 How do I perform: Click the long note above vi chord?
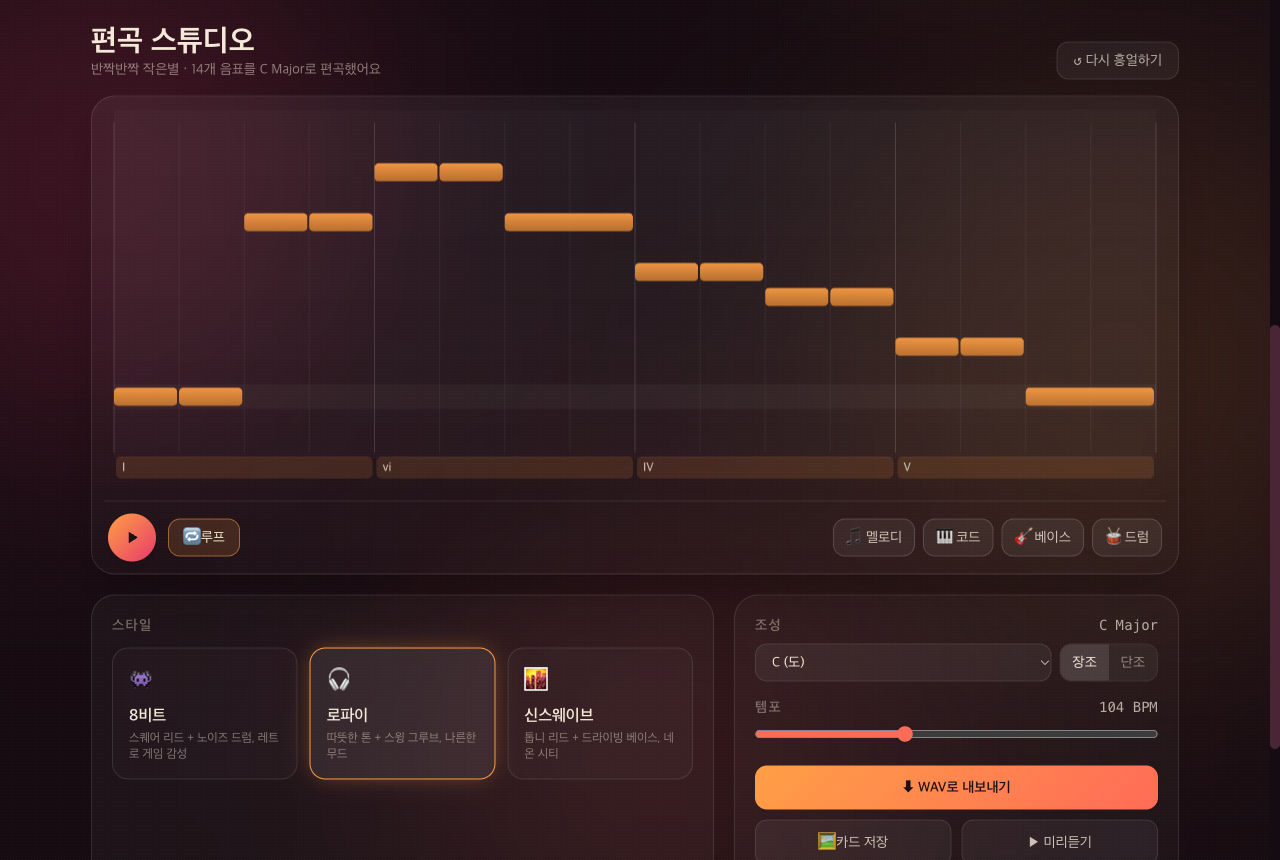coord(569,222)
